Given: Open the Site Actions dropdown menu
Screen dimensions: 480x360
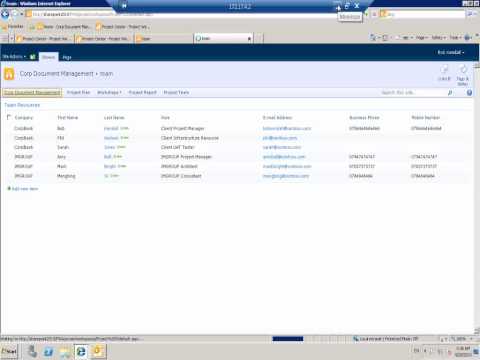Looking at the screenshot, I should pos(14,57).
